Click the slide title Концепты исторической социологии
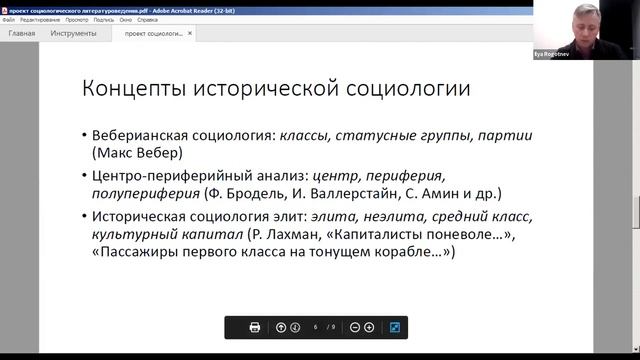The image size is (640, 360). [276, 88]
